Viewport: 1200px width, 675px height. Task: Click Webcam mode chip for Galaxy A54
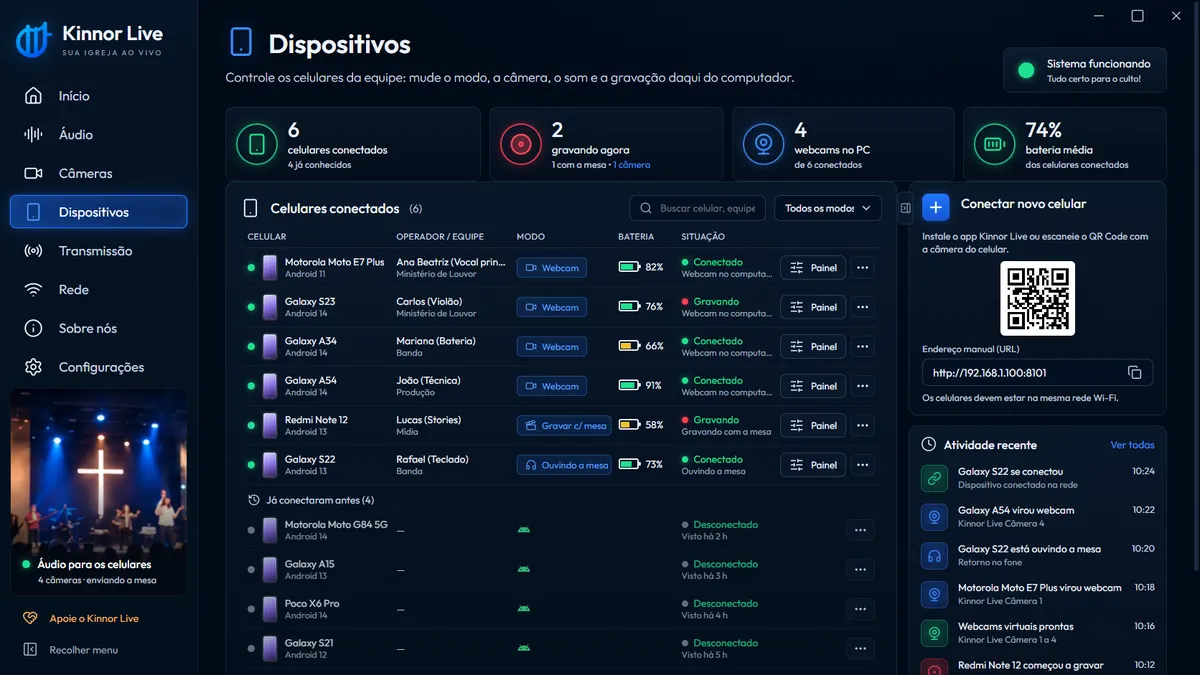click(552, 386)
